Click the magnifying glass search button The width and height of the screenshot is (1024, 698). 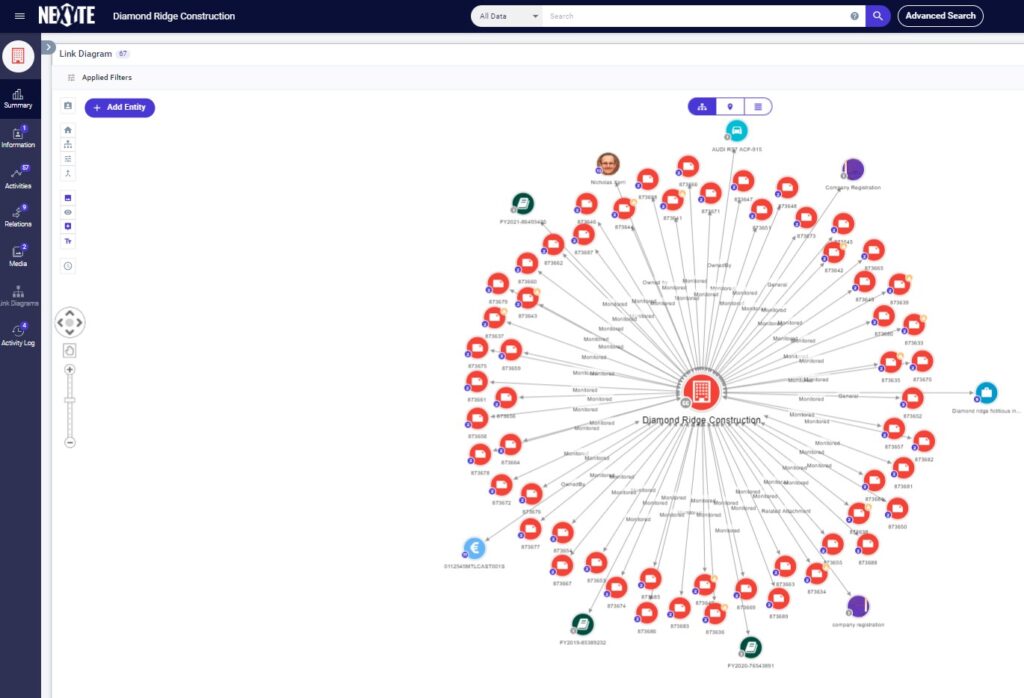pos(878,16)
